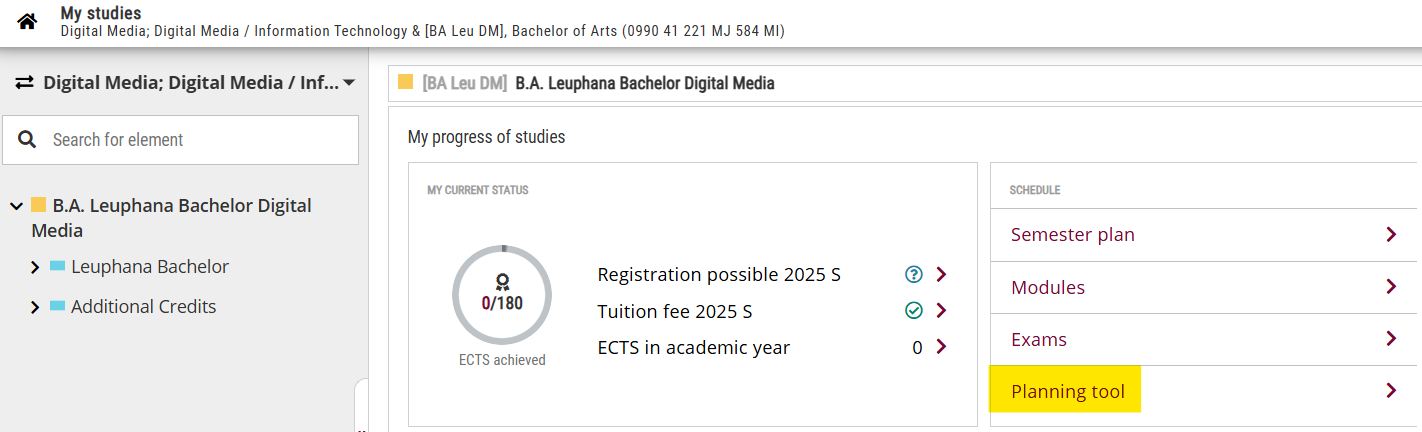The height and width of the screenshot is (432, 1422).
Task: Open ECTS in academic year details arrow
Action: [x=940, y=347]
